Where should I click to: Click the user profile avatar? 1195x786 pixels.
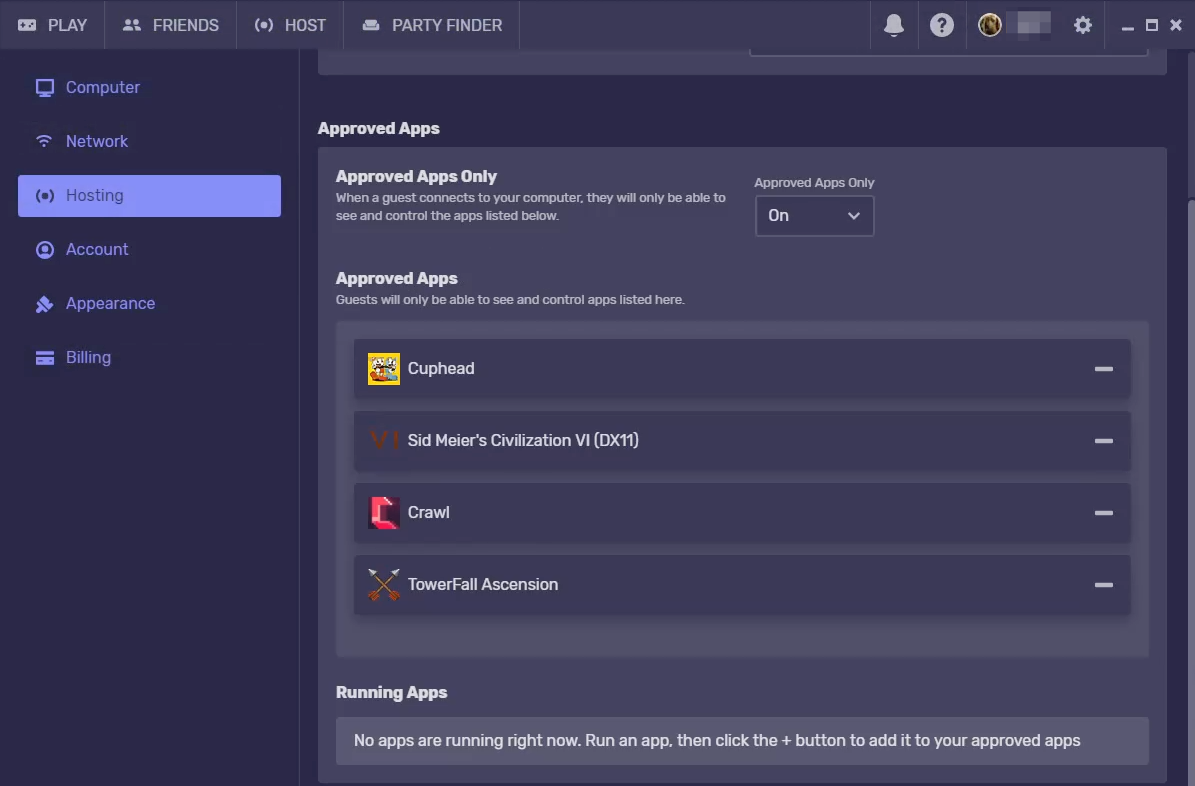tap(990, 25)
